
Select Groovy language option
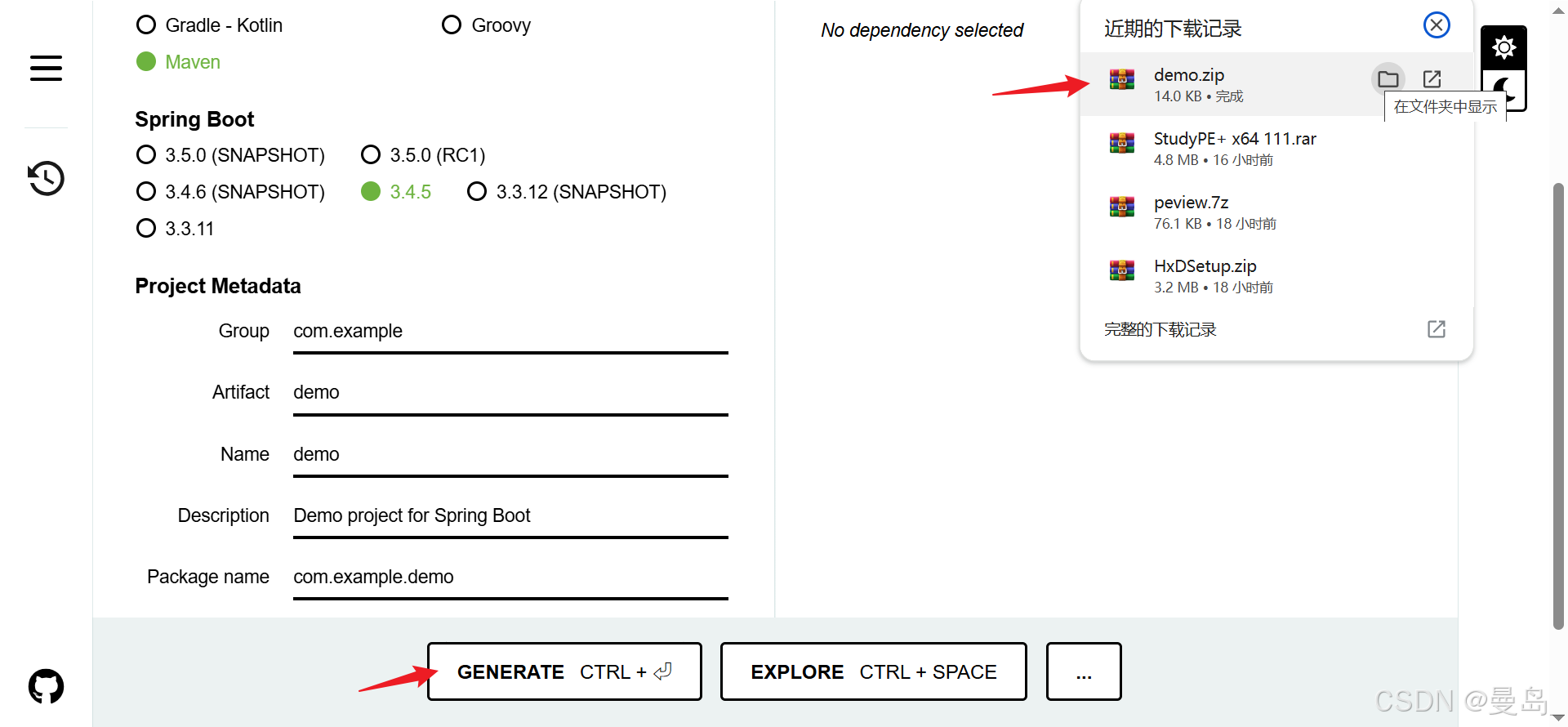[487, 25]
